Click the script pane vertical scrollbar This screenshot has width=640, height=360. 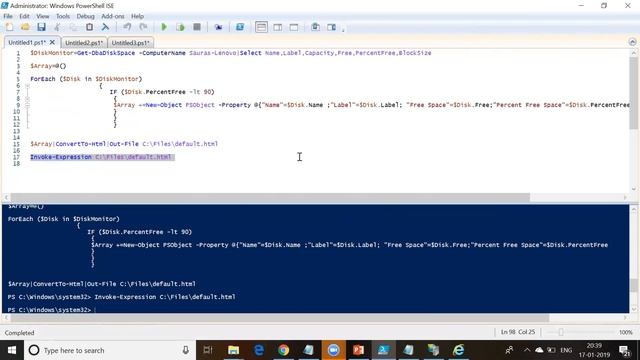click(x=633, y=93)
